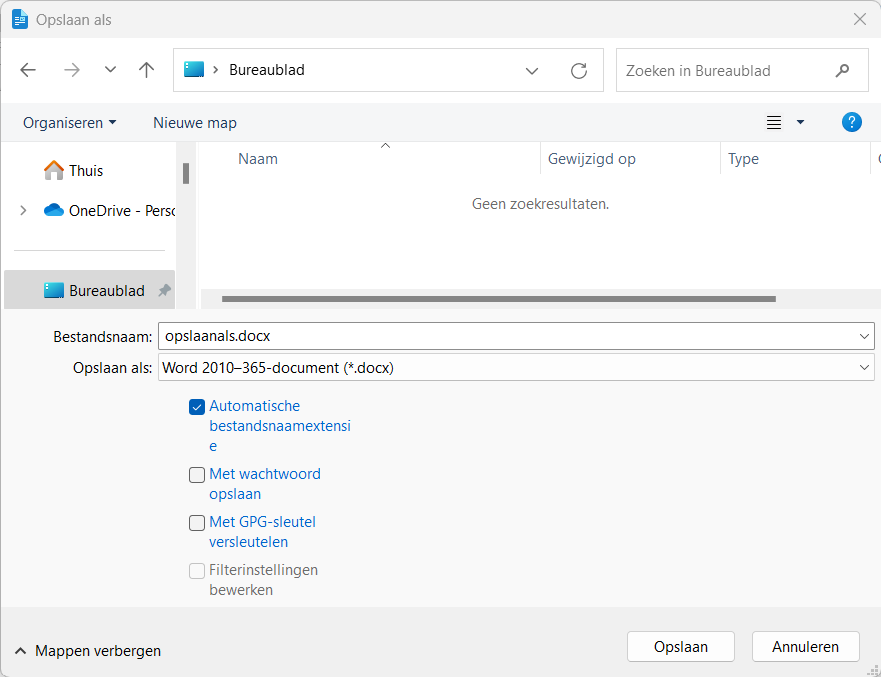Click Nieuwe map in toolbar
Screen dimensions: 881x677
(195, 123)
